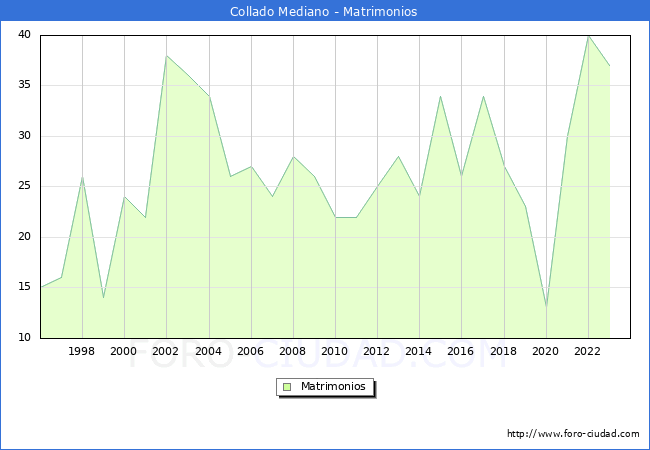
Task: Click the 25 y-axis value
Action: pos(24,186)
